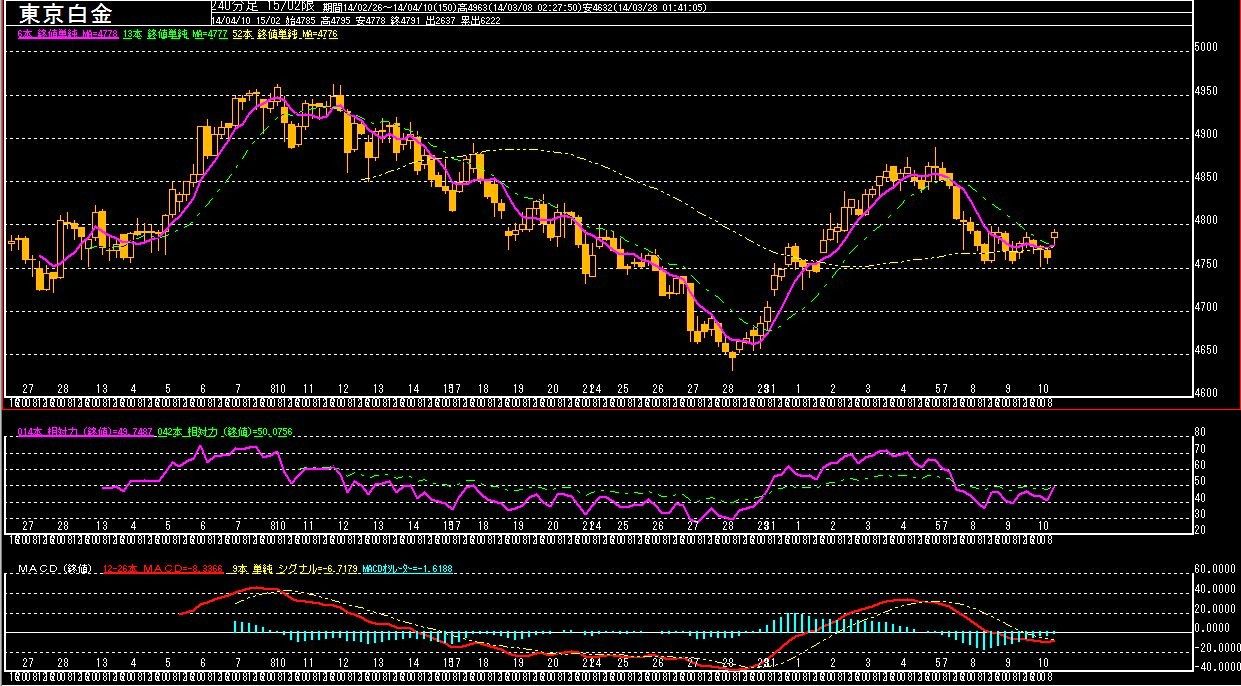
Task: Select the 13本 終値単純 MA=4777 legend
Action: [174, 34]
